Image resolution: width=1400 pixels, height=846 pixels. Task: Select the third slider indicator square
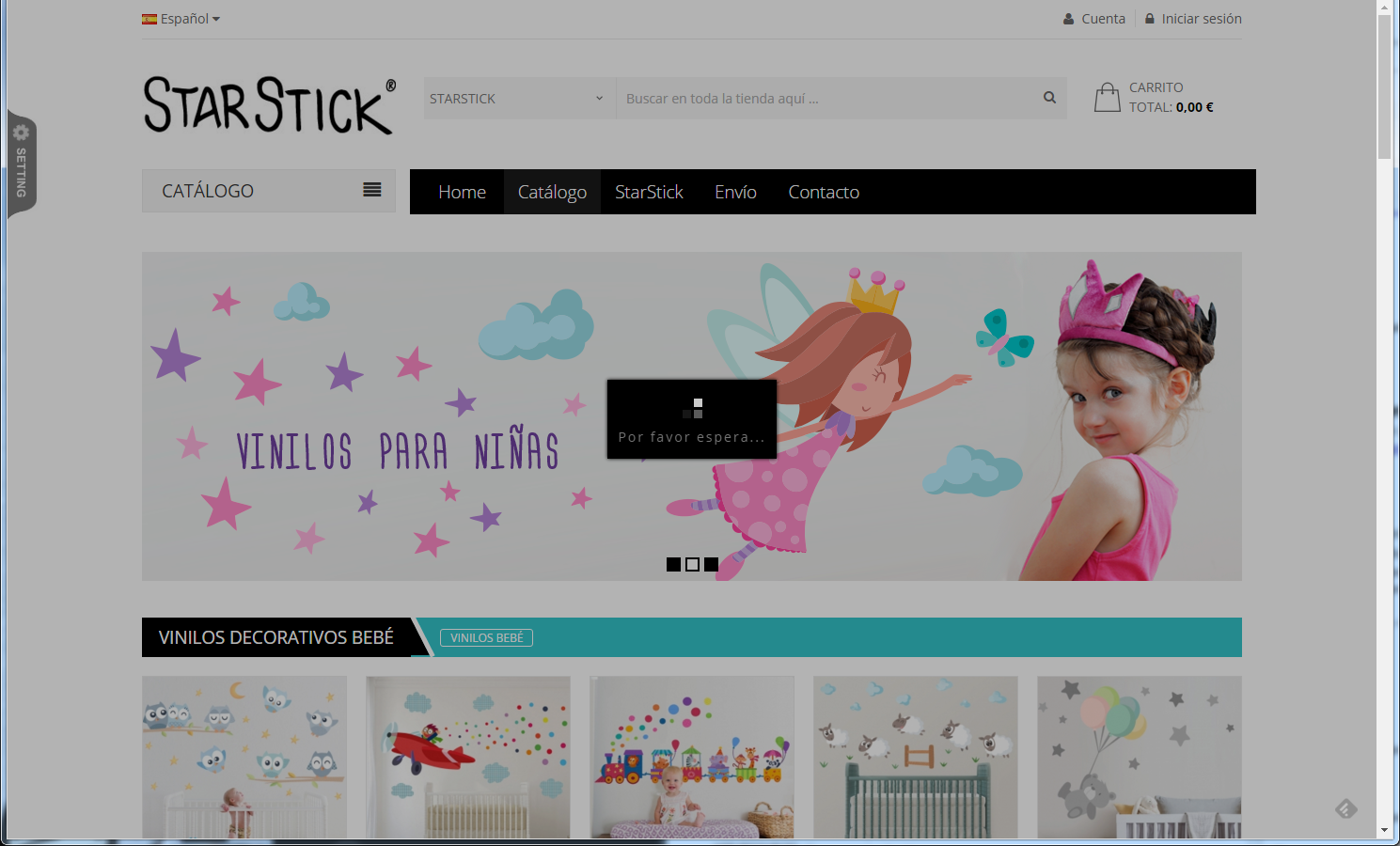[x=711, y=564]
